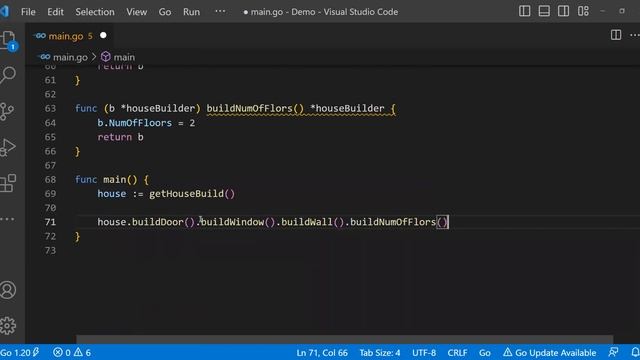Toggle the Secondary Side Bar layout icon
Viewport: 640px width, 360px height.
click(563, 11)
